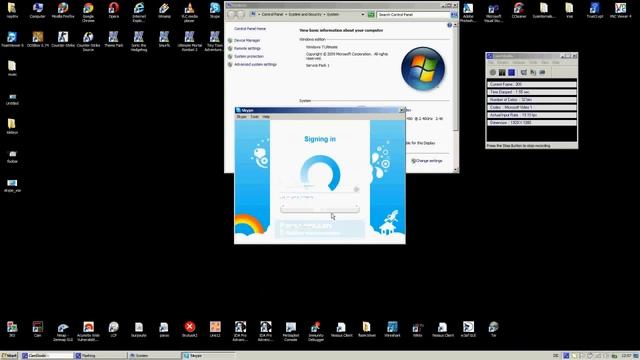640x360 pixels.
Task: Click the Skype signing-in progress spinner
Action: (320, 173)
